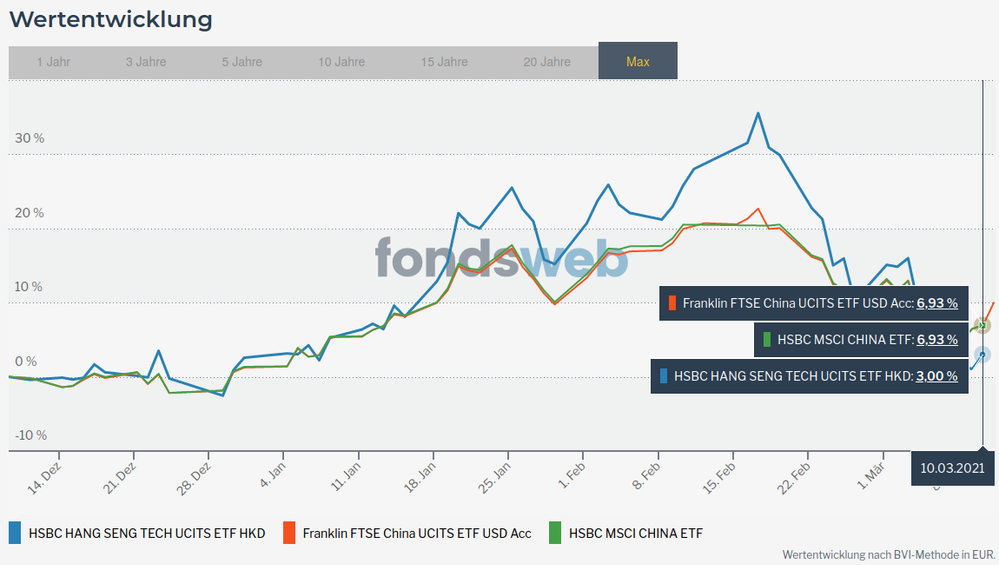
Task: Toggle HSBC HANG SENG TECH series legend label
Action: [x=147, y=533]
